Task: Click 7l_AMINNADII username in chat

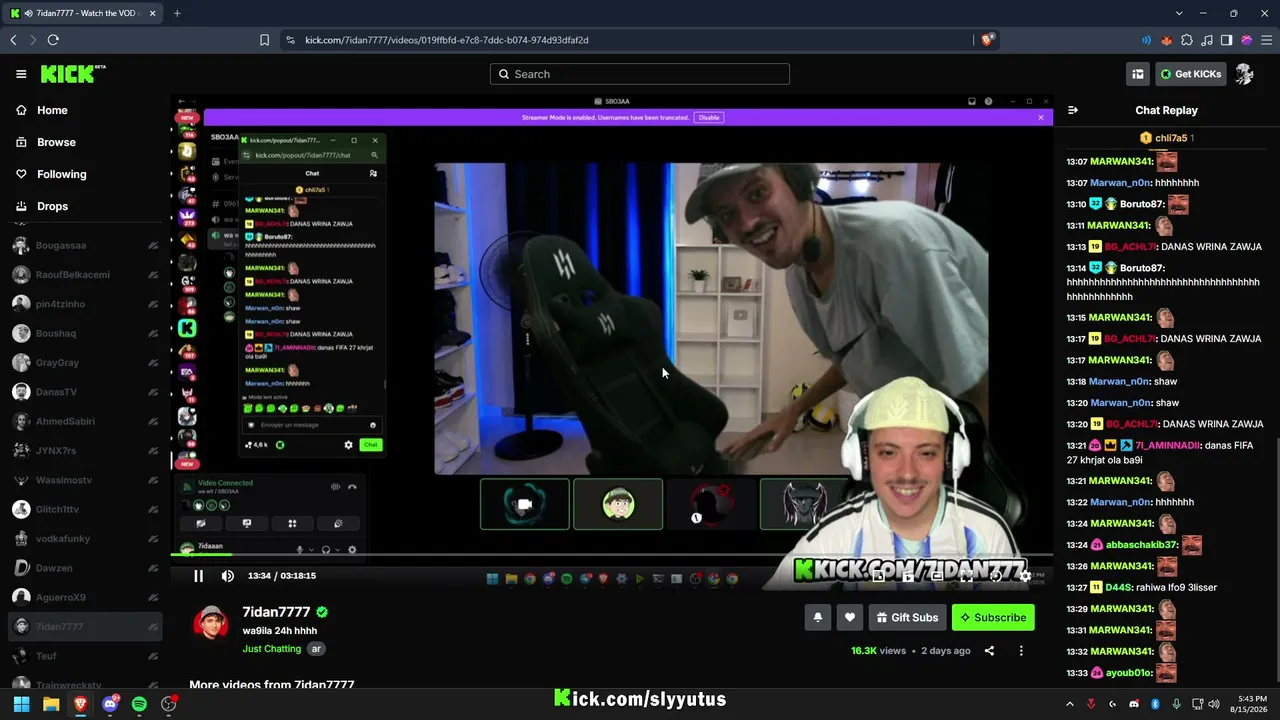Action: tap(1167, 445)
